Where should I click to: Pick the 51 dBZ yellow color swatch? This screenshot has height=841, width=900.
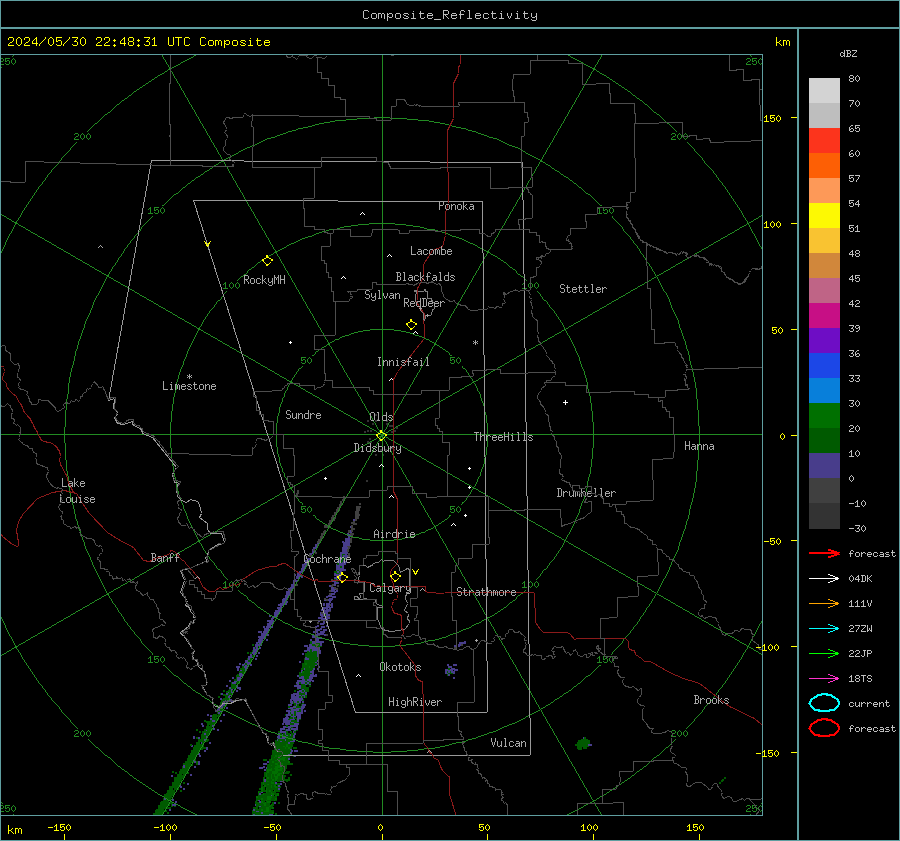[824, 215]
